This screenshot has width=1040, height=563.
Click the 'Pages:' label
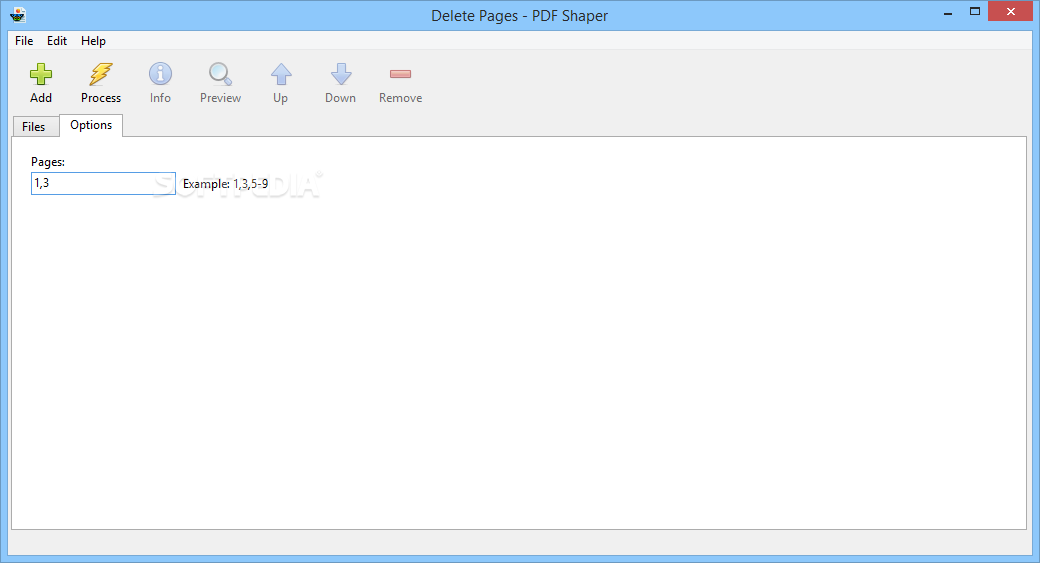coord(48,162)
